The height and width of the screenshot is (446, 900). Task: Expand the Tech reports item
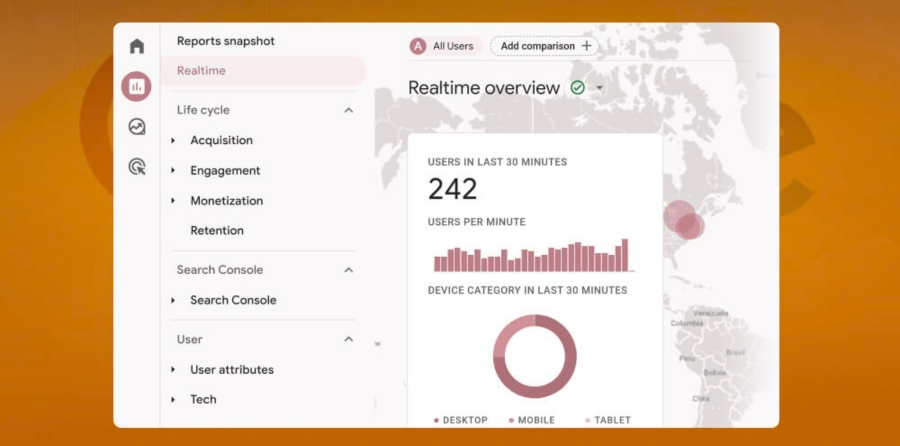(x=174, y=400)
